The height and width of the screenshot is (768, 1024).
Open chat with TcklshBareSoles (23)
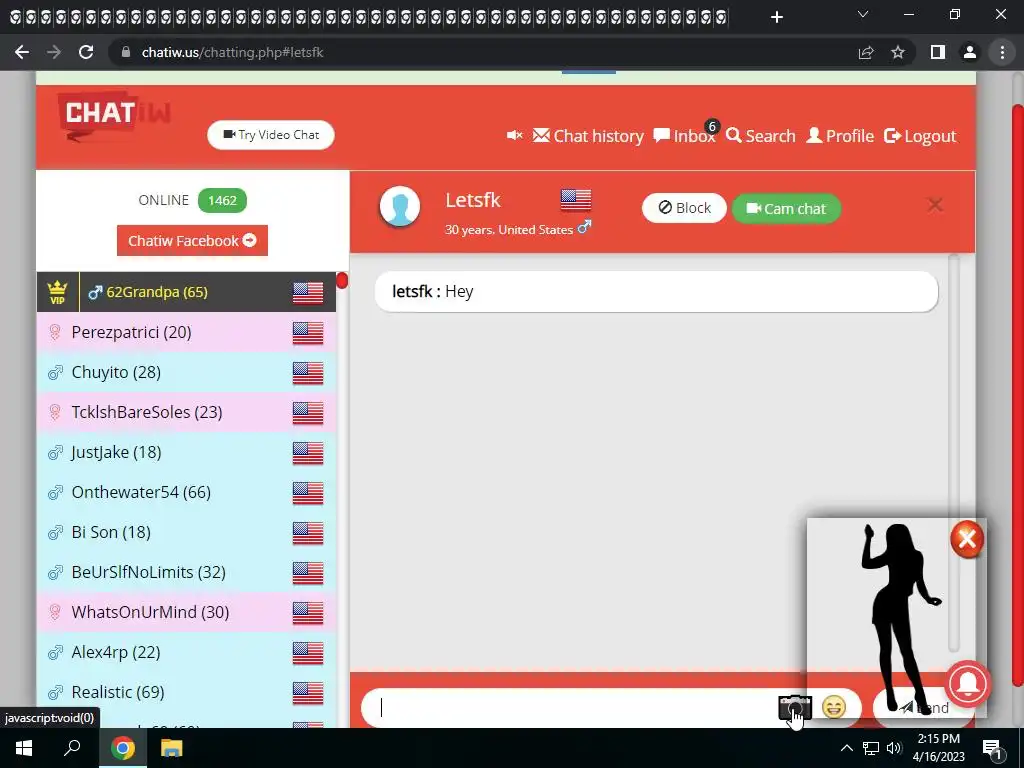(x=186, y=412)
